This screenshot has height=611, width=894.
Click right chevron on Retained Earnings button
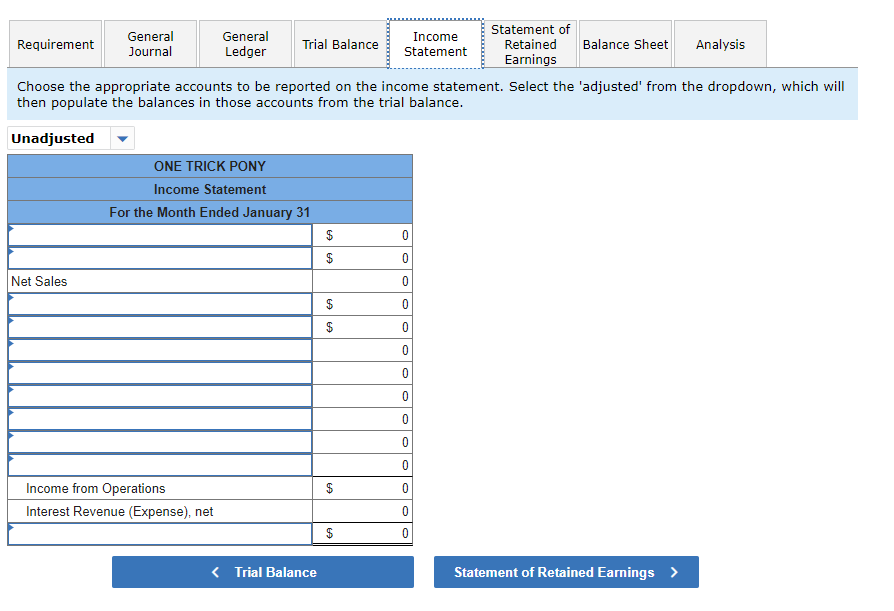click(x=674, y=572)
